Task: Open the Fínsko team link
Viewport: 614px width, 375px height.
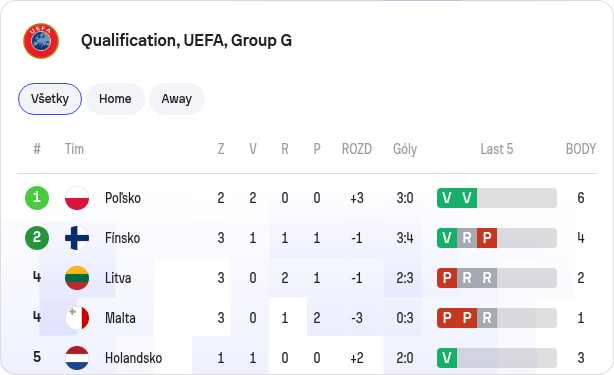Action: click(x=122, y=238)
